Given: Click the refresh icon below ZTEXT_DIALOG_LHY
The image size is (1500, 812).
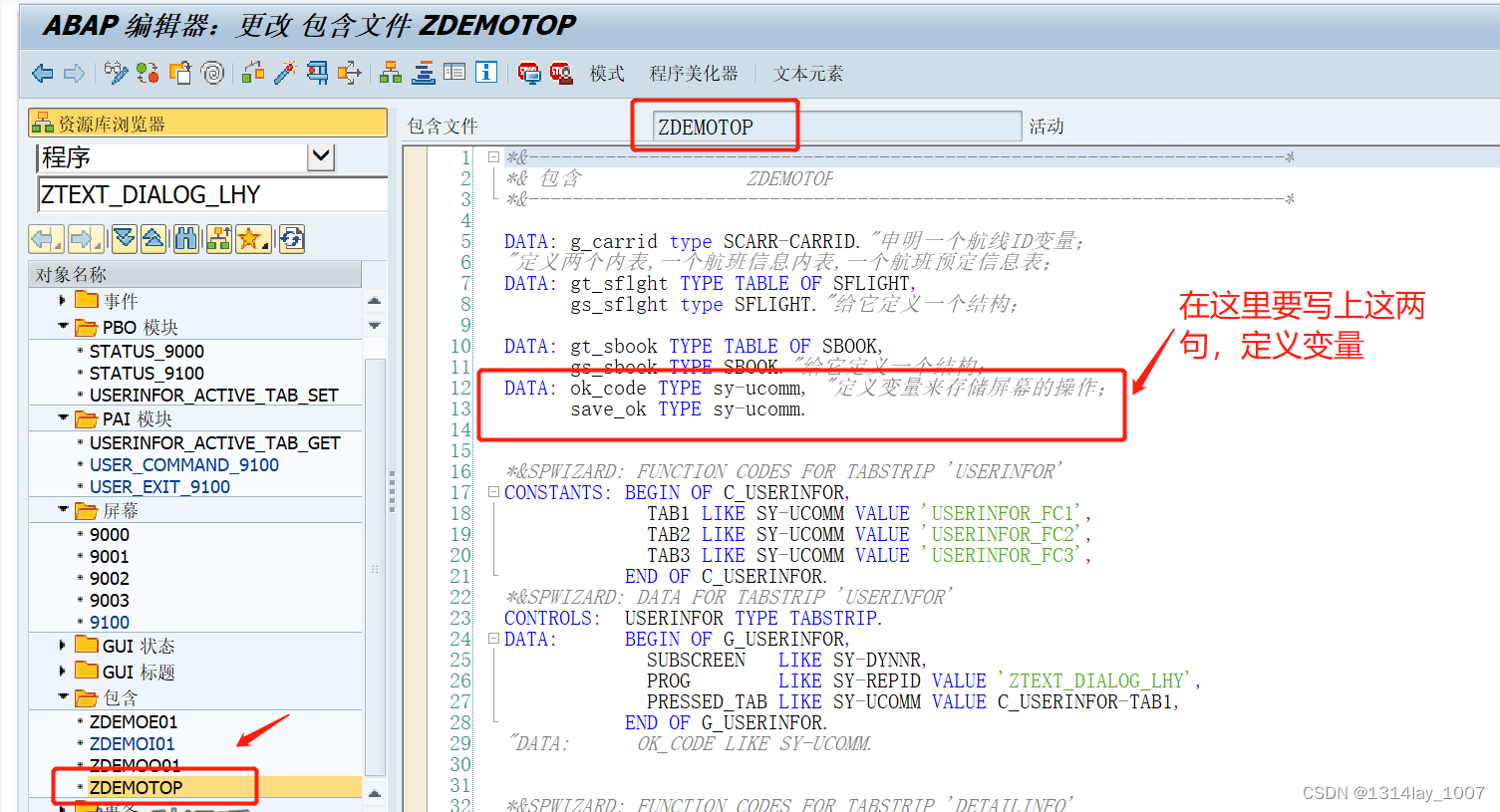Looking at the screenshot, I should 292,239.
